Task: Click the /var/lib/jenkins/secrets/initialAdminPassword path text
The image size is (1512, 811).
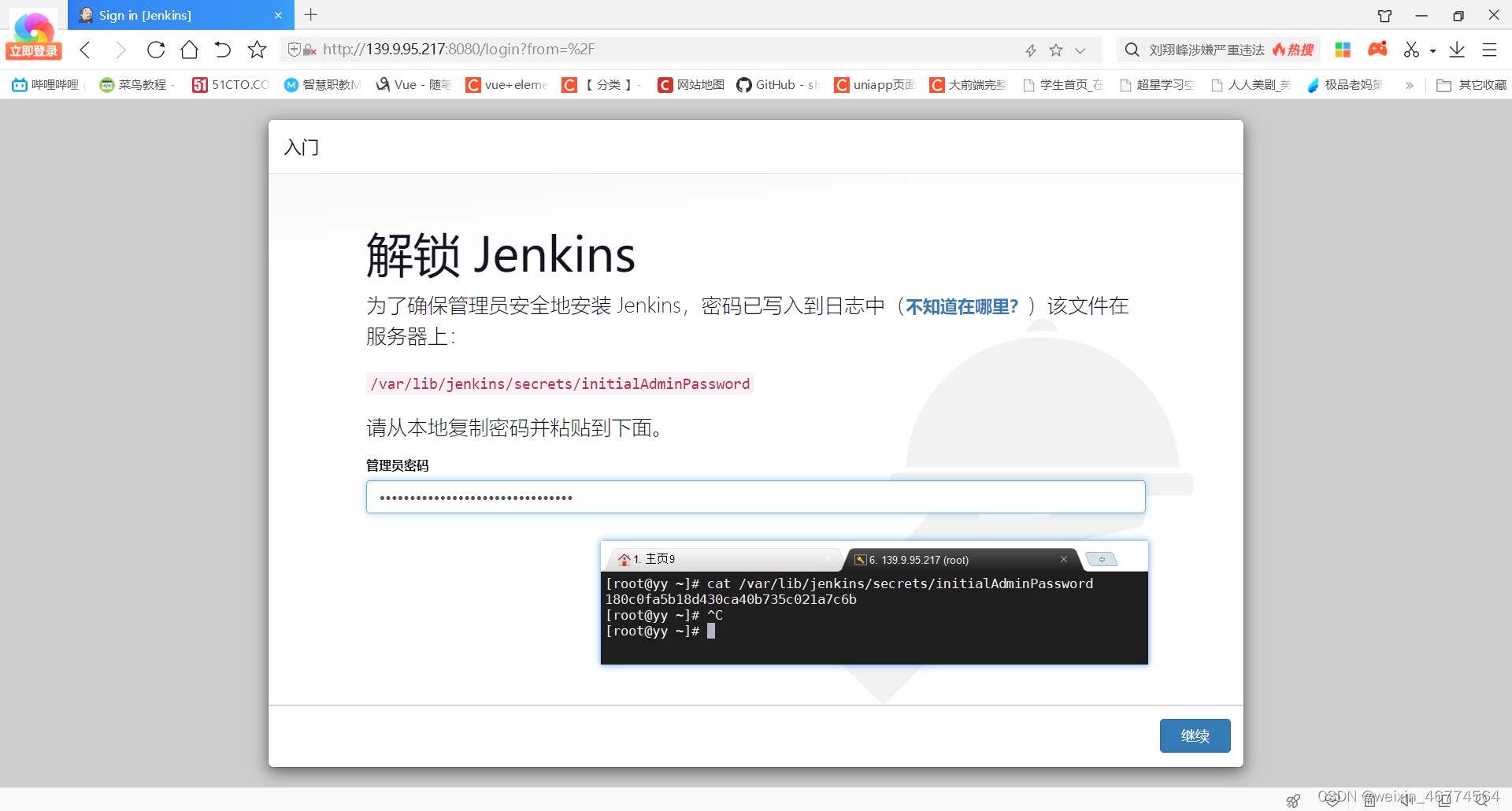Action: pyautogui.click(x=560, y=383)
